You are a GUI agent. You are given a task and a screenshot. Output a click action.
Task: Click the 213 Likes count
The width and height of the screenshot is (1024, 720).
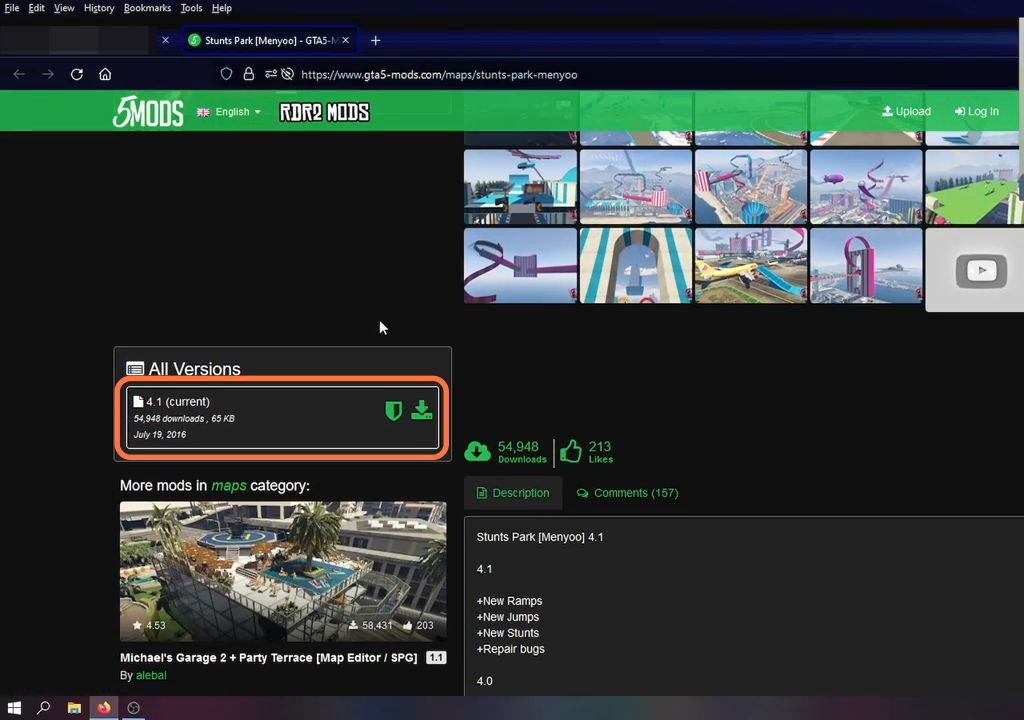[600, 451]
